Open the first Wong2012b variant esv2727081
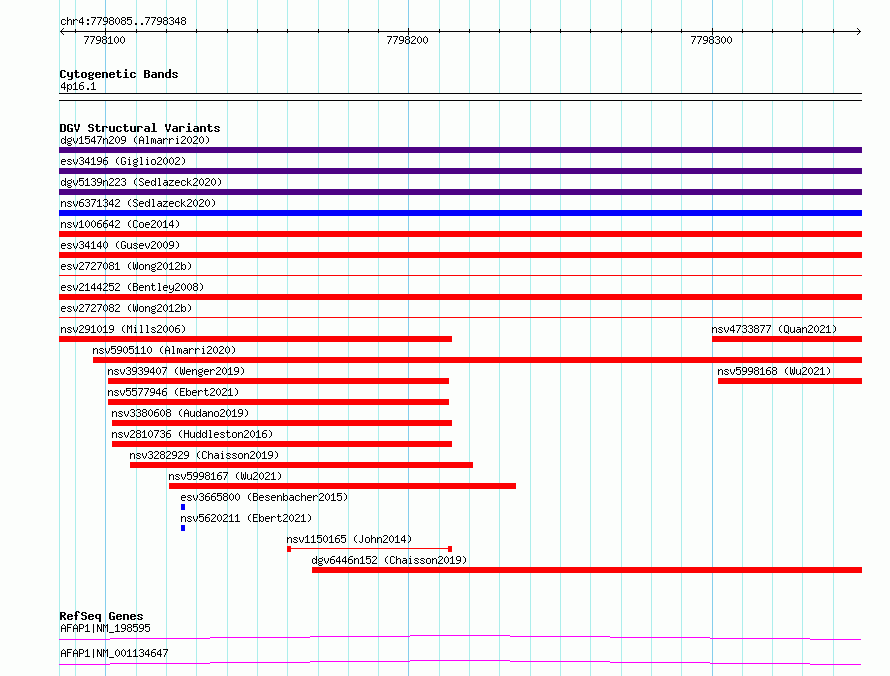 coord(126,266)
